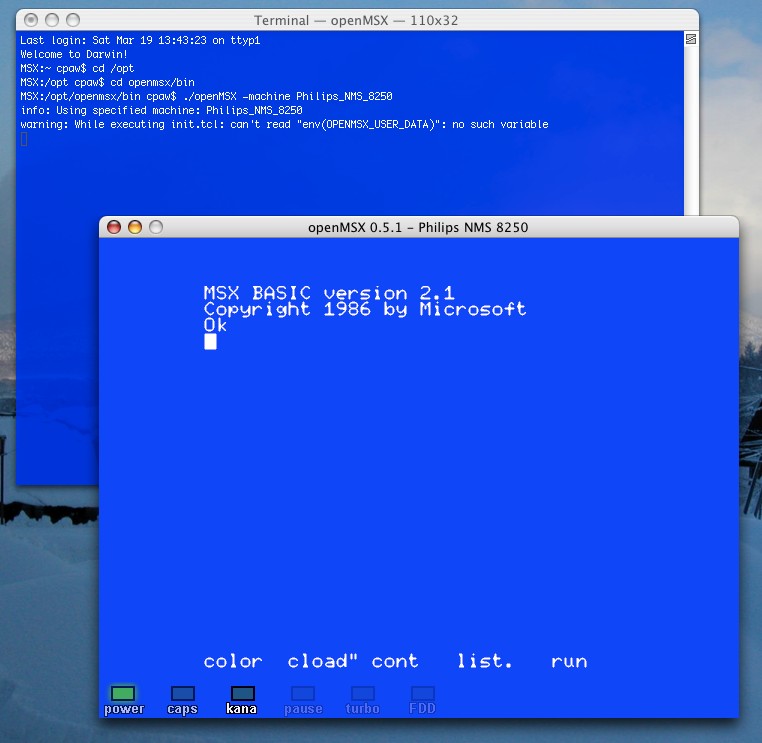The height and width of the screenshot is (743, 762).
Task: Click the 'list.' function key label
Action: pyautogui.click(x=485, y=661)
